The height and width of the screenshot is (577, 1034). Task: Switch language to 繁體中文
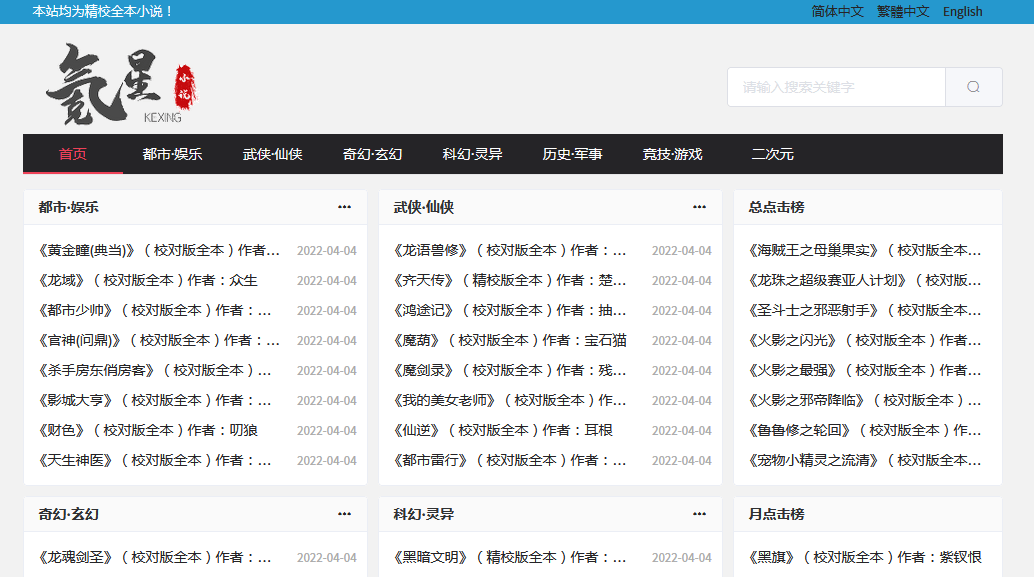(x=903, y=12)
